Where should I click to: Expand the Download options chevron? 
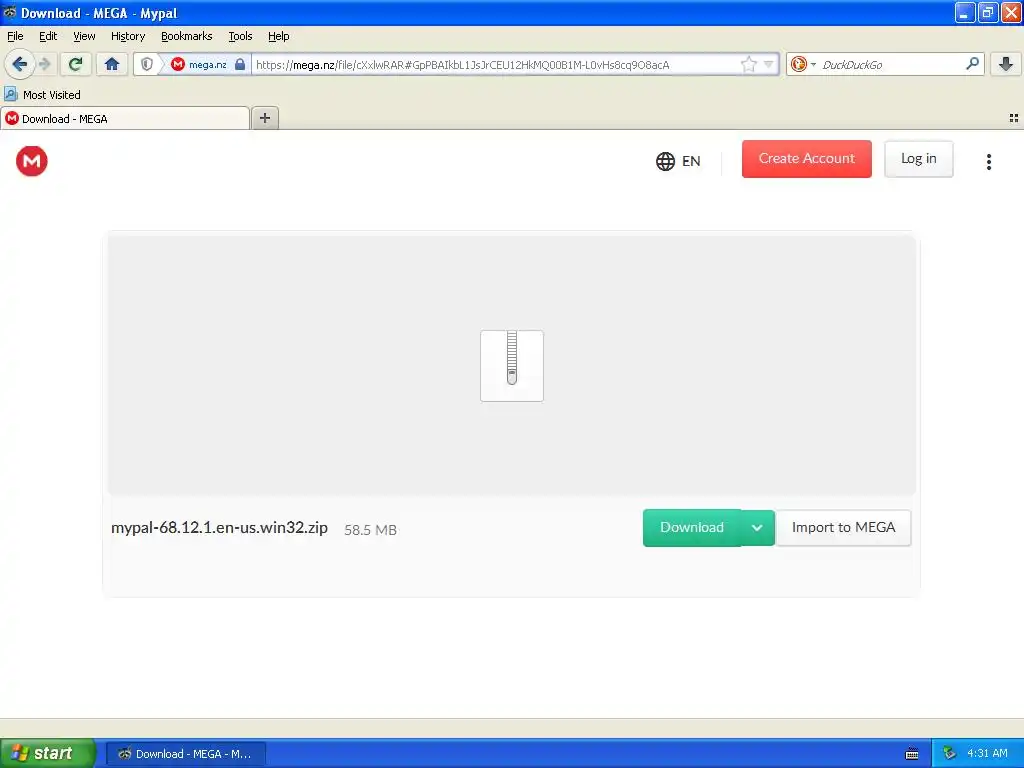coord(757,528)
